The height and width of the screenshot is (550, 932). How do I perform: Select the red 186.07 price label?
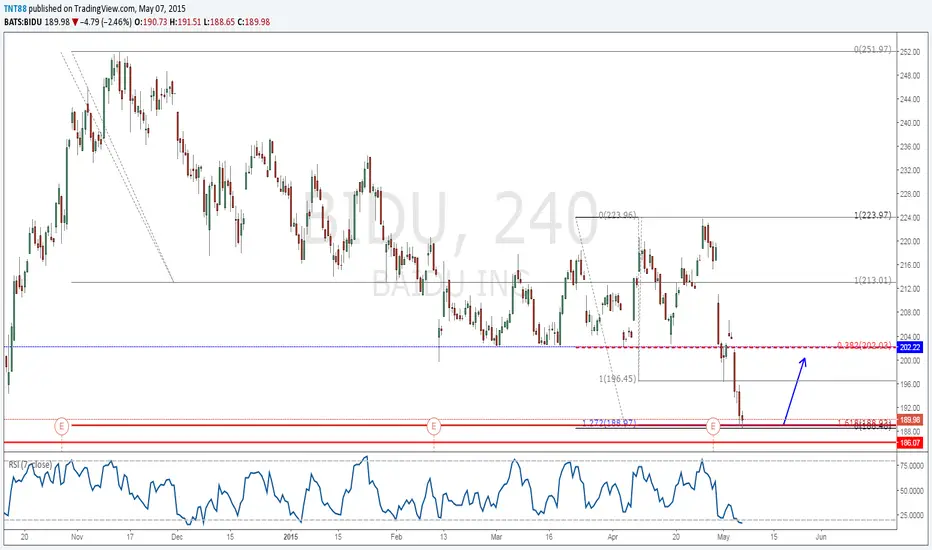click(910, 443)
